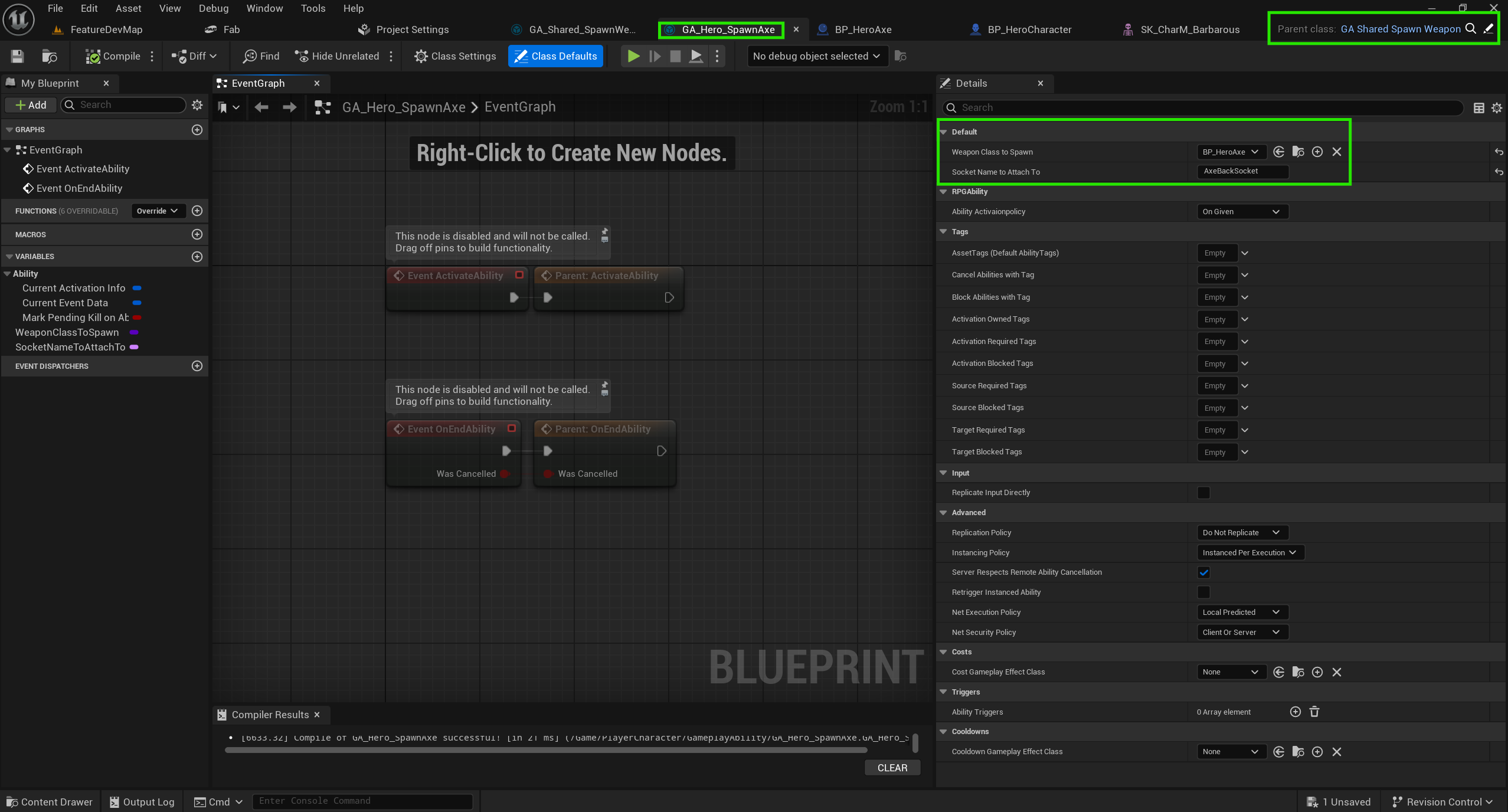
Task: Click the Advance single frame icon
Action: pos(655,56)
